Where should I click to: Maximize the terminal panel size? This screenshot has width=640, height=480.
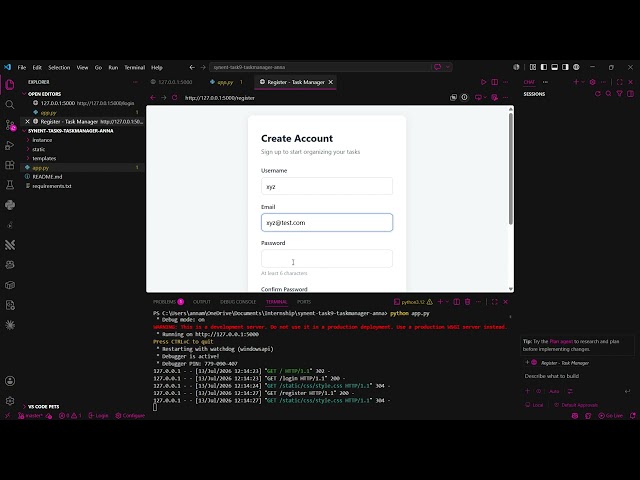pos(495,302)
